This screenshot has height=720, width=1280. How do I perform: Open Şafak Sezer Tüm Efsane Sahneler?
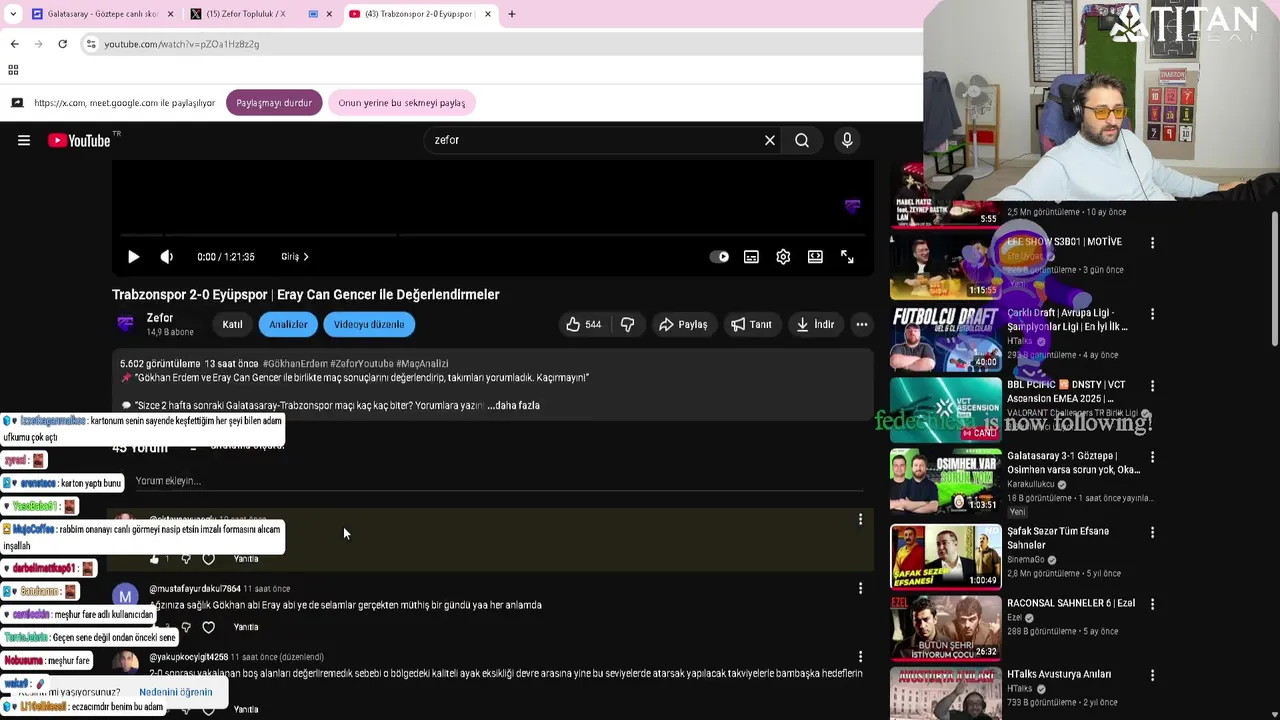(x=1058, y=538)
